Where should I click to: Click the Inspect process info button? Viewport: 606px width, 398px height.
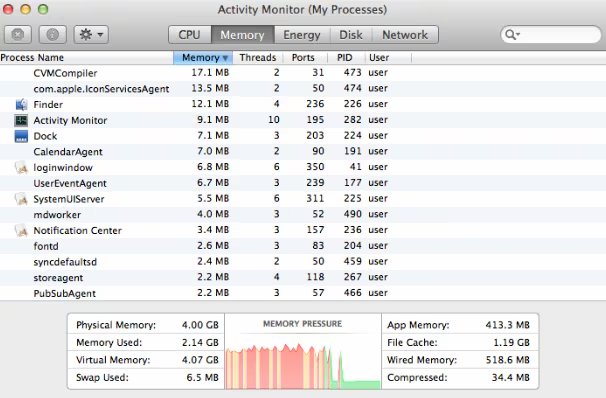tap(53, 35)
